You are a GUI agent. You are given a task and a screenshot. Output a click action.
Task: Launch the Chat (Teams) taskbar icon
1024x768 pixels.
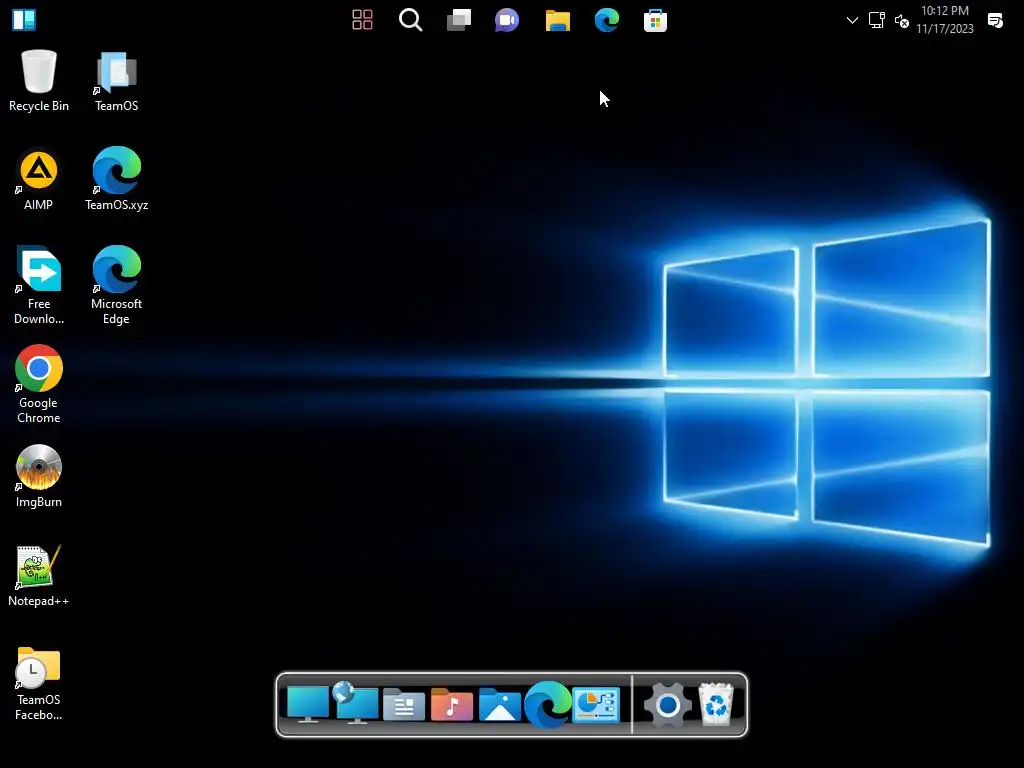click(507, 20)
